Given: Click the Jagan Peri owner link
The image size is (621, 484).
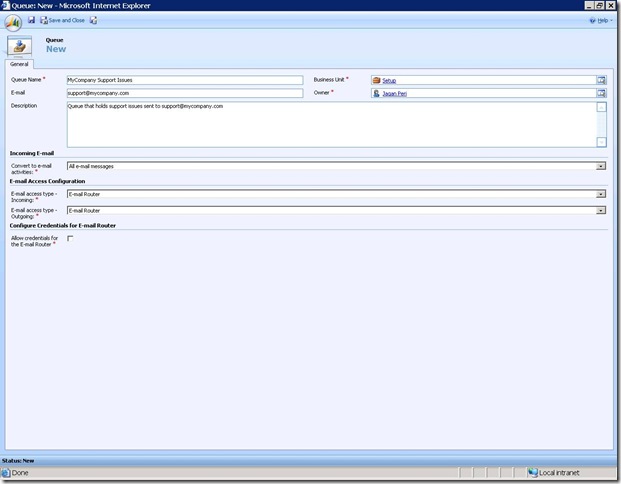Looking at the screenshot, I should 396,93.
